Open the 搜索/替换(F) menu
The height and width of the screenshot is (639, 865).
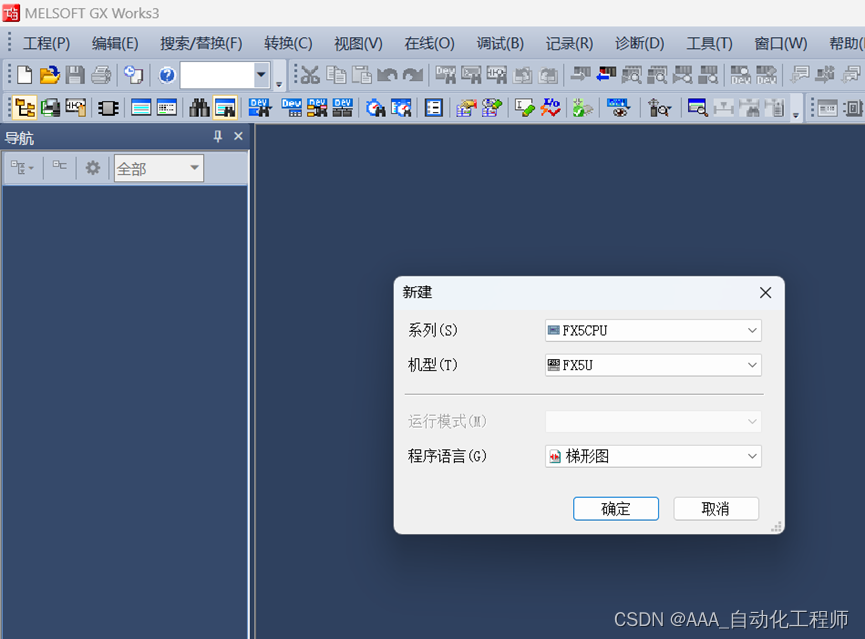pyautogui.click(x=201, y=43)
